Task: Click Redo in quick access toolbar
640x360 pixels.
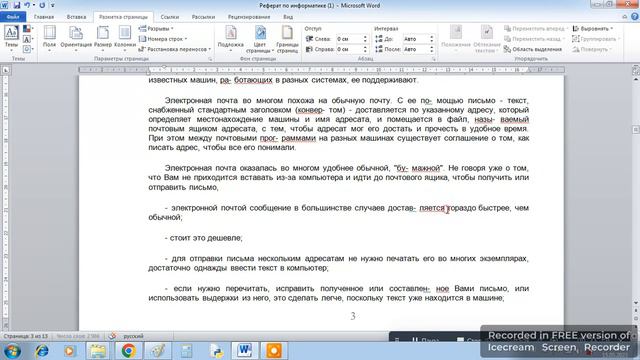Action: (x=42, y=5)
